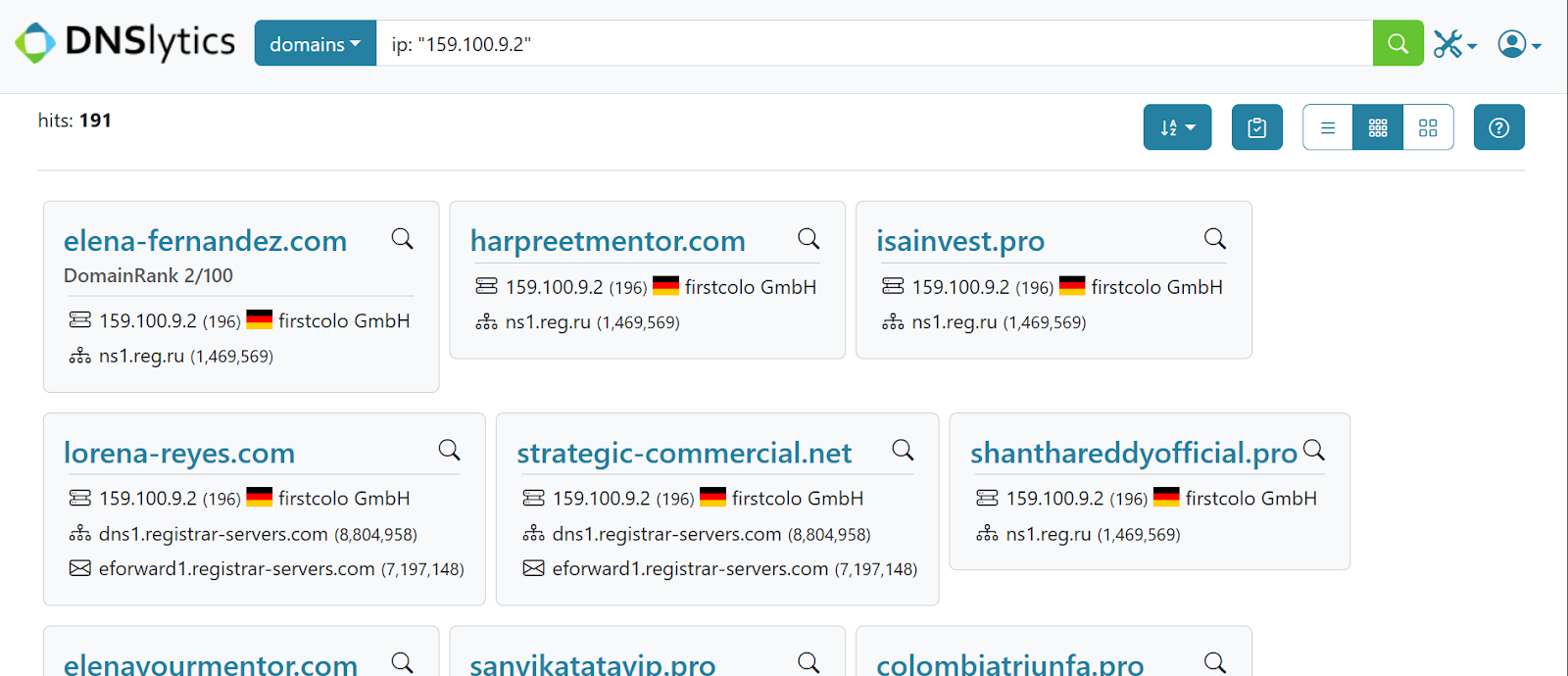This screenshot has width=1568, height=676.
Task: Click IP 159.100.9.2 in elena-fernandez.com card
Action: pyautogui.click(x=148, y=321)
